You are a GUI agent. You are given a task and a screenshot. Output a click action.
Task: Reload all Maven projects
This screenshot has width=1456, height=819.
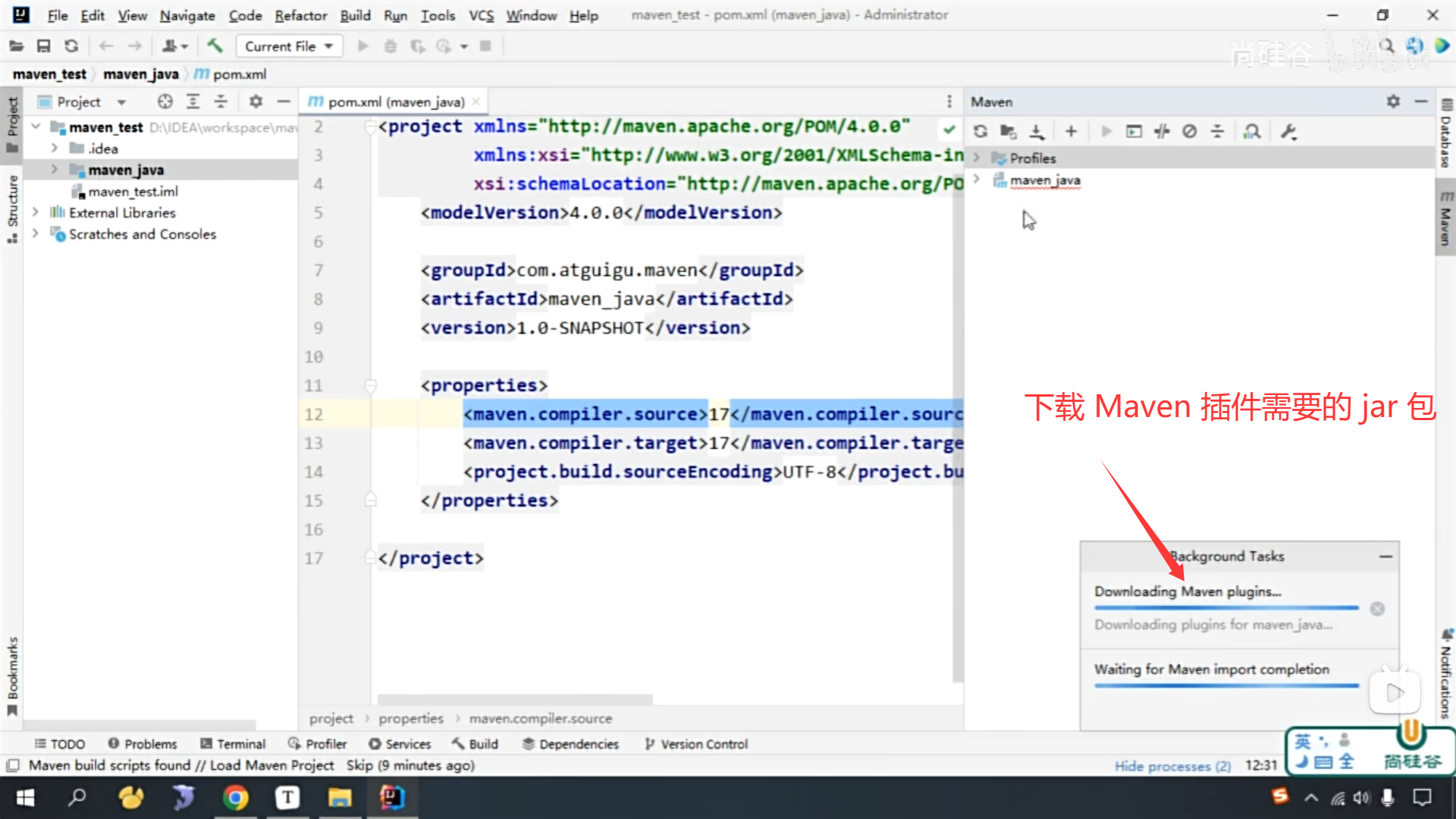981,132
